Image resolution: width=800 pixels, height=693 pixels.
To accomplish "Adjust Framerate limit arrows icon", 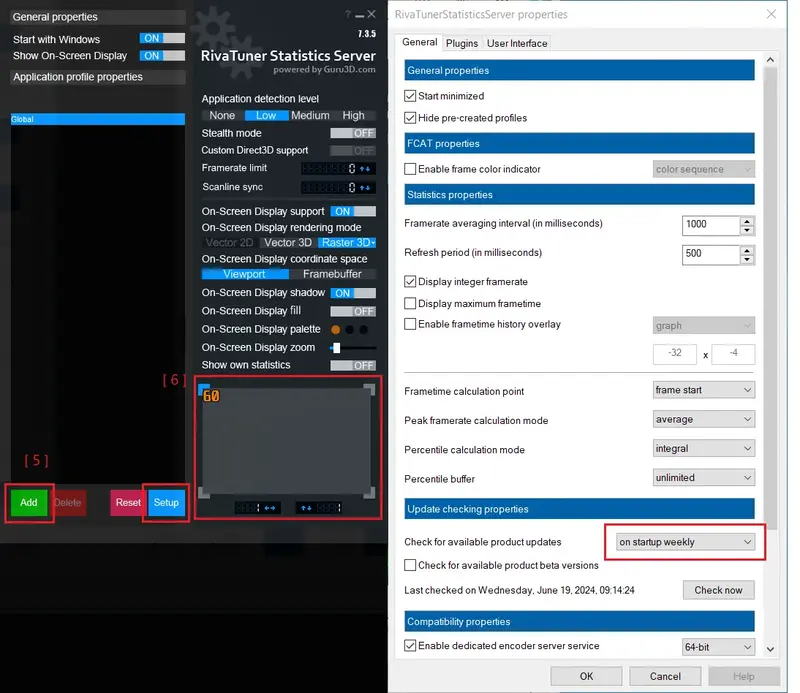I will [x=365, y=168].
